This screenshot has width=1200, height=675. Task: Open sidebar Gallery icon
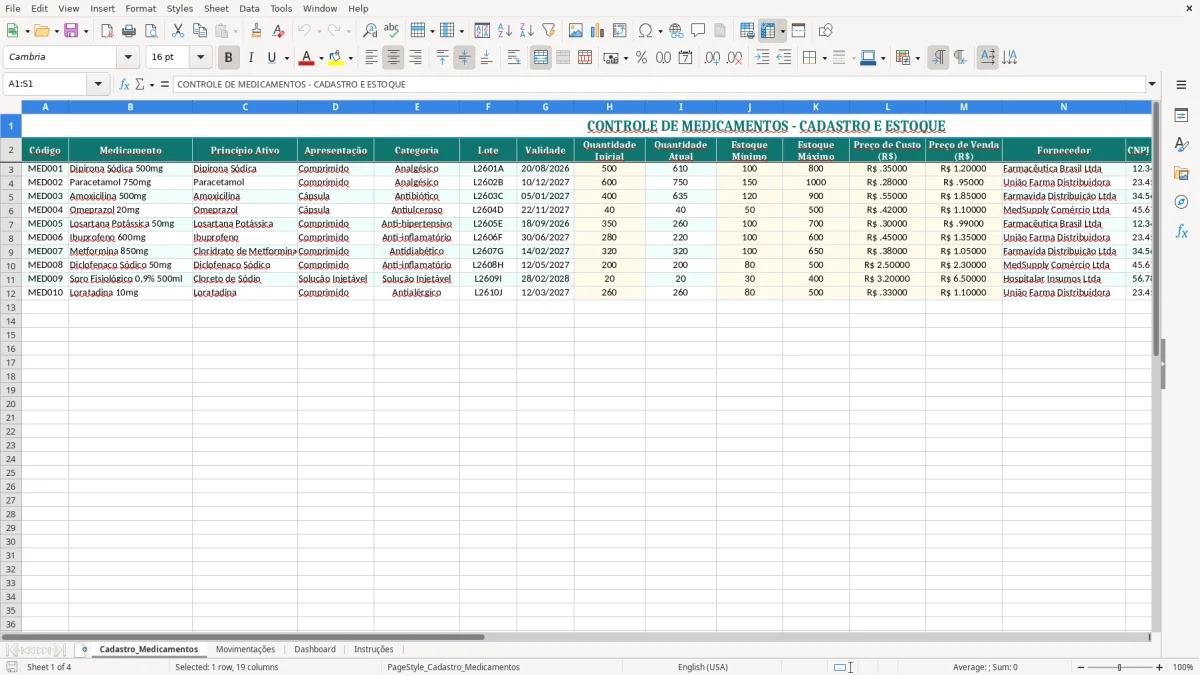click(1181, 173)
